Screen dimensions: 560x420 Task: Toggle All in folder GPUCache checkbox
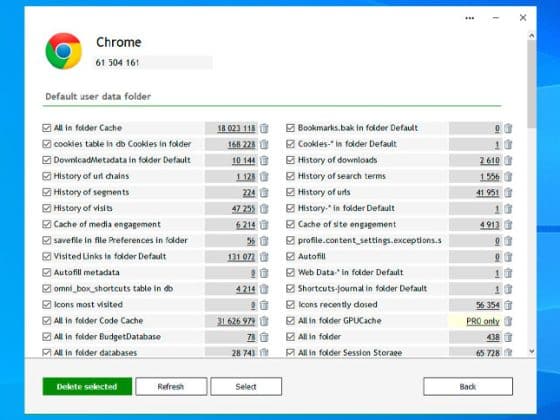[x=290, y=321]
